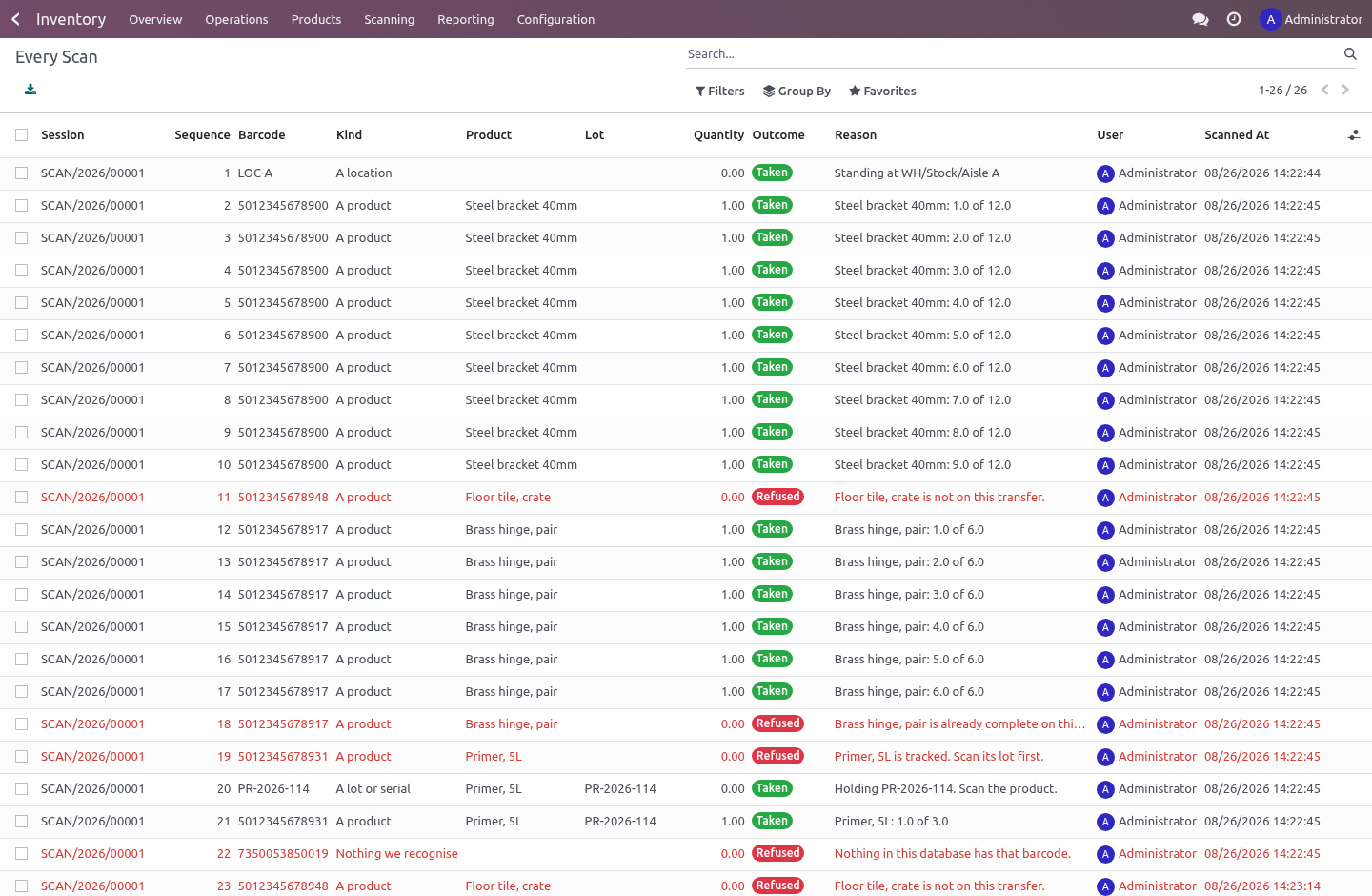Open the activities clock icon

click(1234, 19)
